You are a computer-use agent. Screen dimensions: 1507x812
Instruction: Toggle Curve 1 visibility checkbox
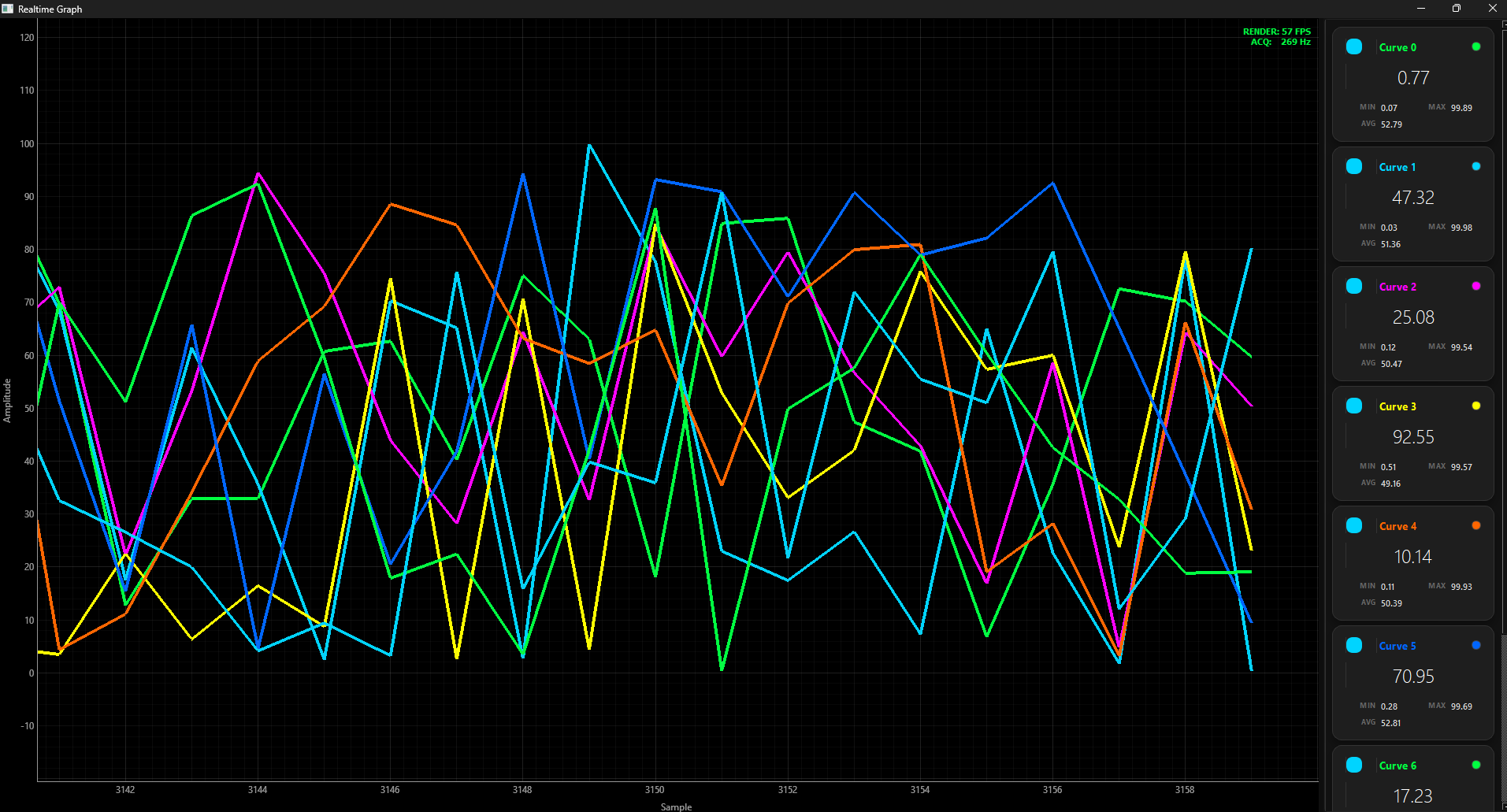point(1354,166)
